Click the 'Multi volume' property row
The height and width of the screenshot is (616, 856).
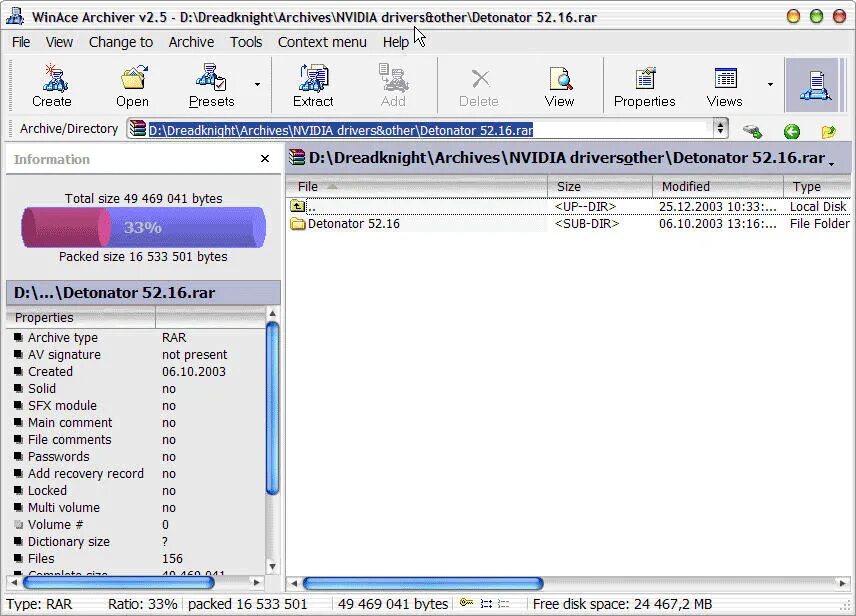pos(136,507)
